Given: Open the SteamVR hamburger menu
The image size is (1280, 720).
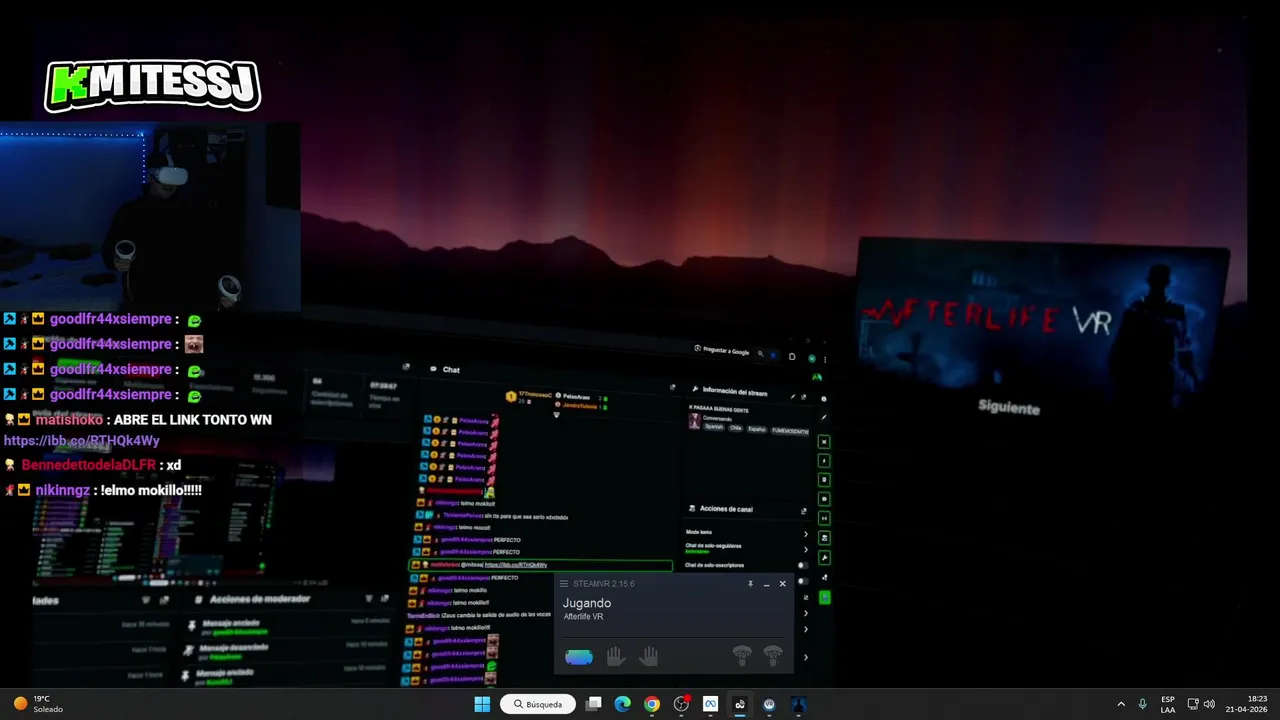Looking at the screenshot, I should point(564,584).
